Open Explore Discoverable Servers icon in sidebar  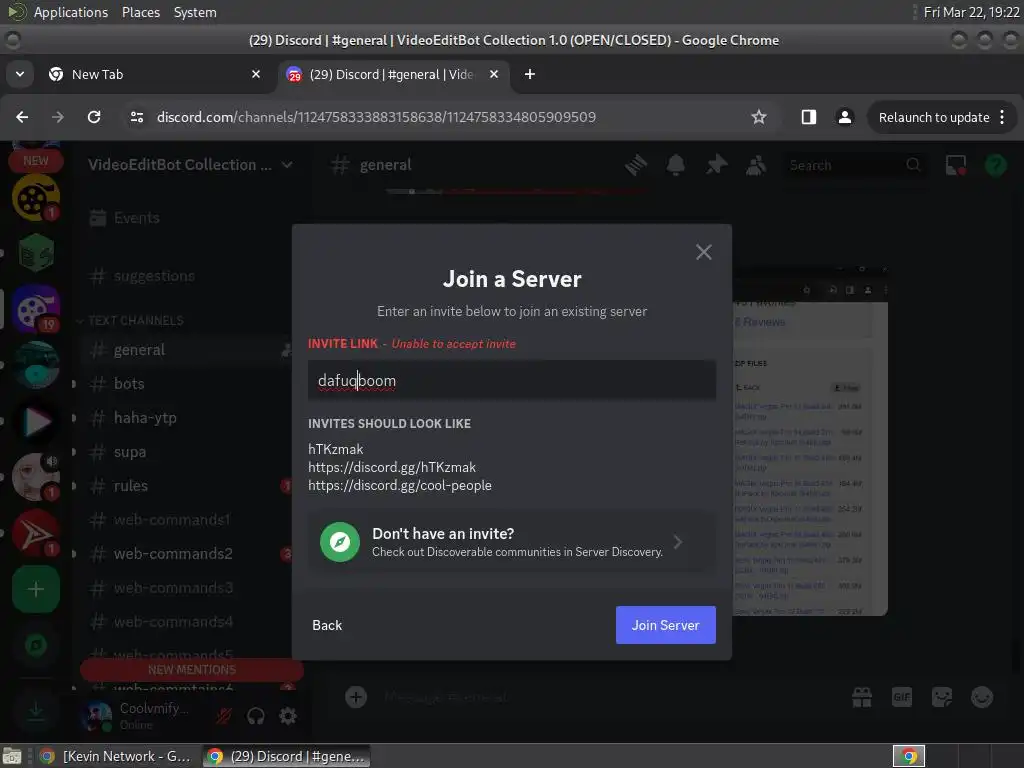click(36, 646)
